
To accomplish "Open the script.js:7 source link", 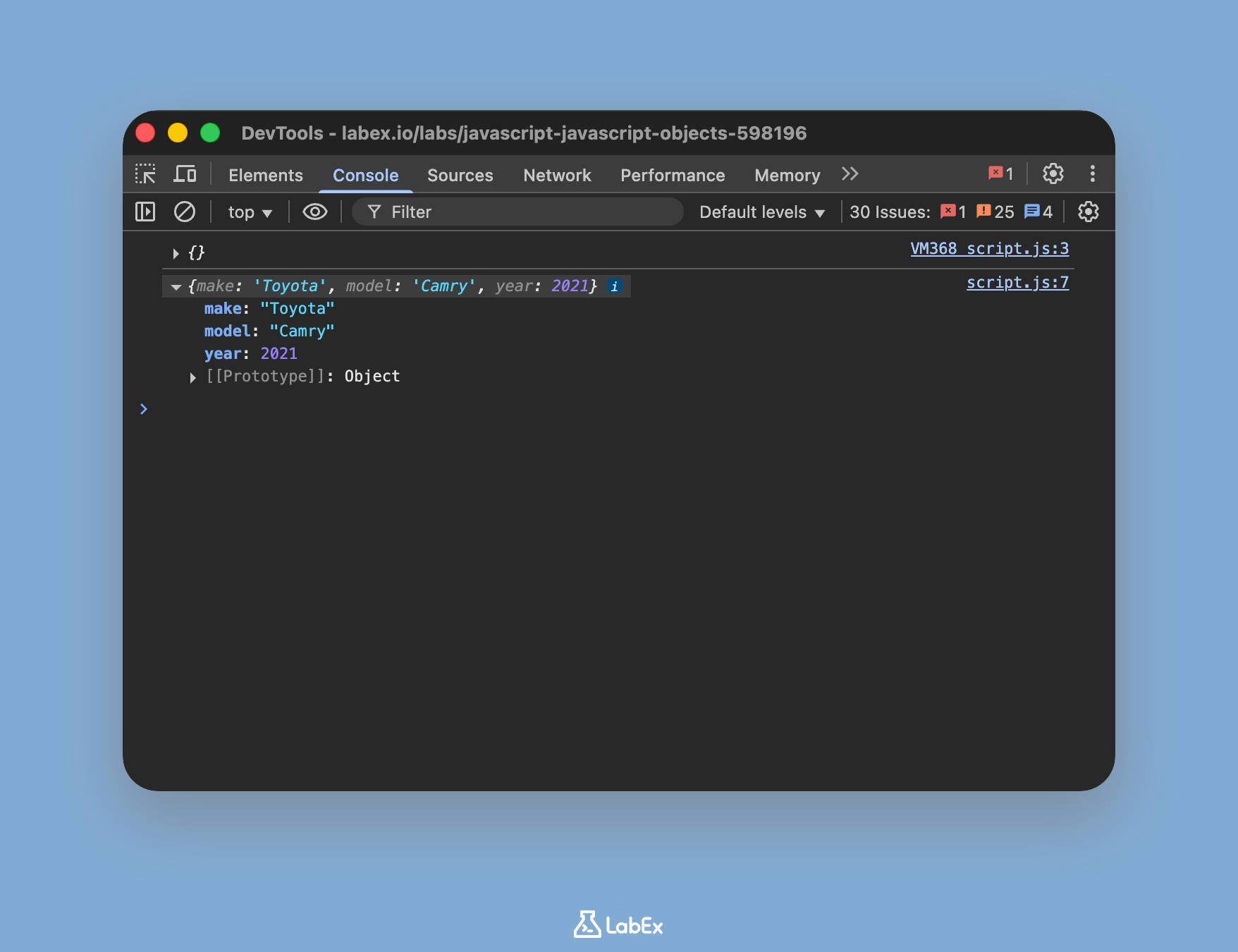I will click(1017, 283).
